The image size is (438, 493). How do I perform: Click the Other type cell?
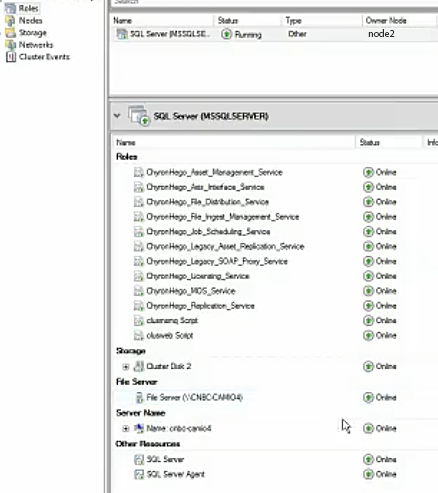(297, 34)
